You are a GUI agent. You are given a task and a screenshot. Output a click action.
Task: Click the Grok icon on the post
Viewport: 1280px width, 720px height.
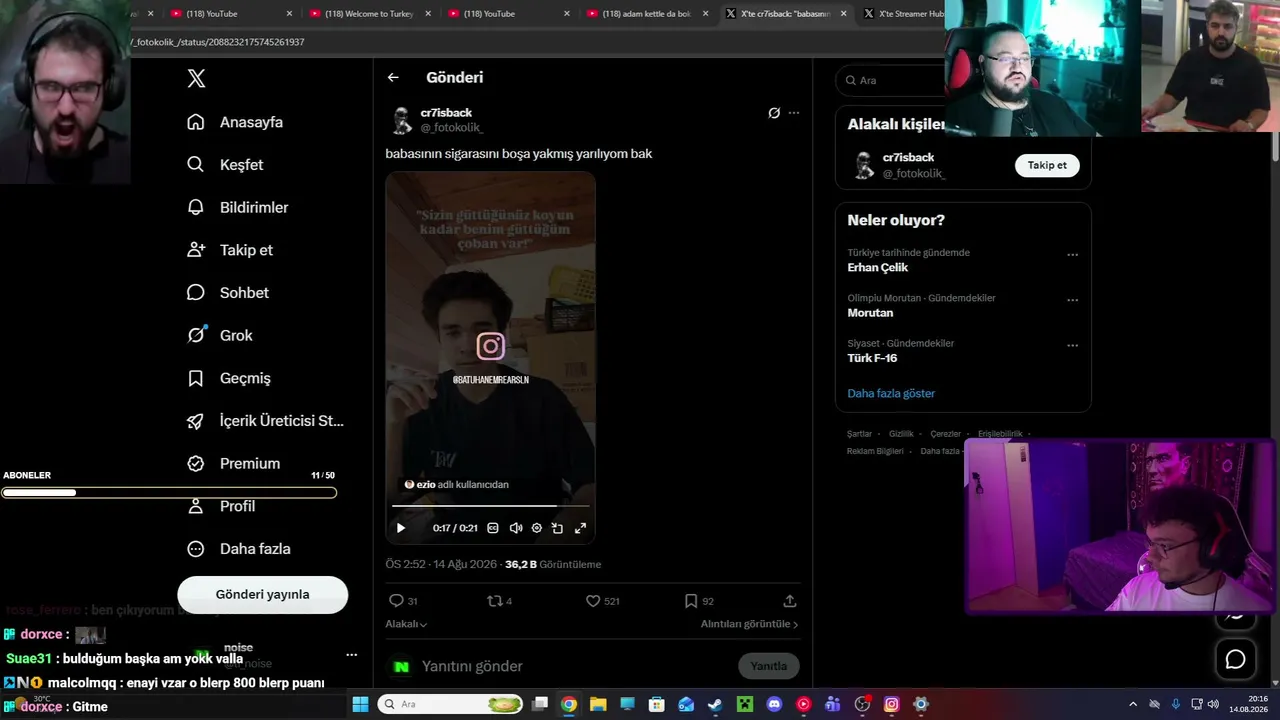tap(774, 113)
